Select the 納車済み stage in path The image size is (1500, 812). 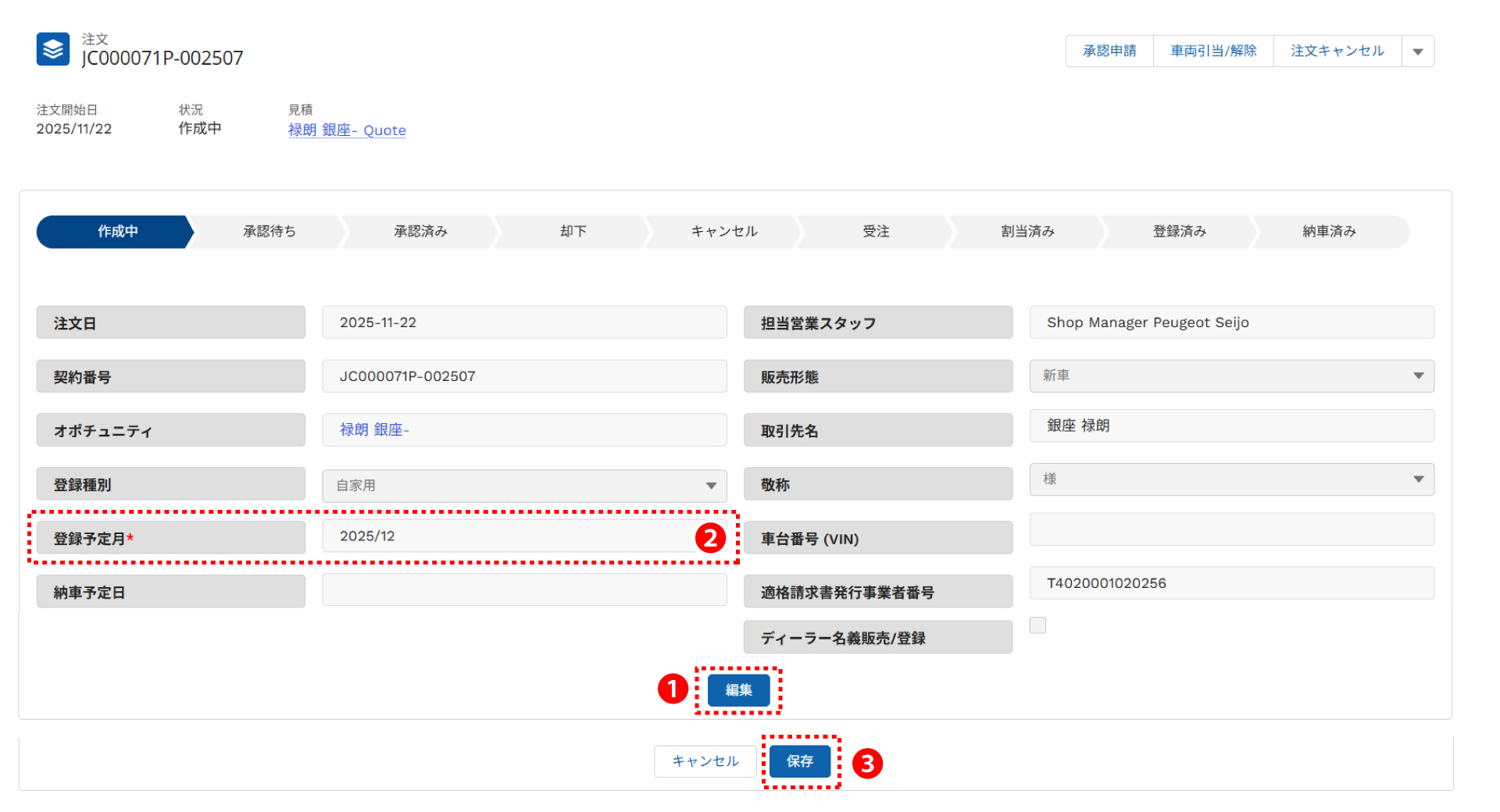click(x=1328, y=232)
